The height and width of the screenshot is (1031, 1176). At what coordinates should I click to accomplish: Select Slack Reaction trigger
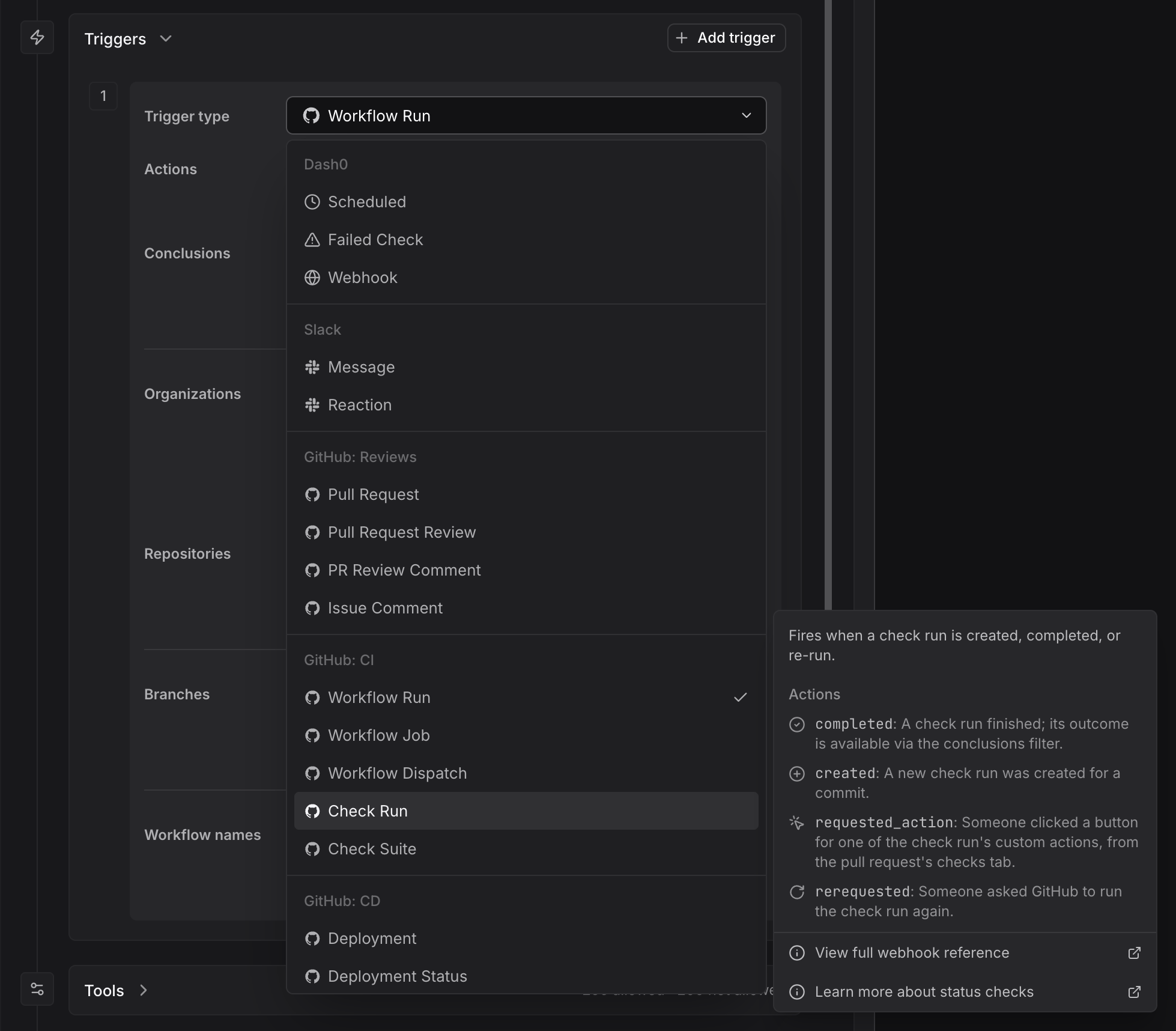click(x=526, y=405)
